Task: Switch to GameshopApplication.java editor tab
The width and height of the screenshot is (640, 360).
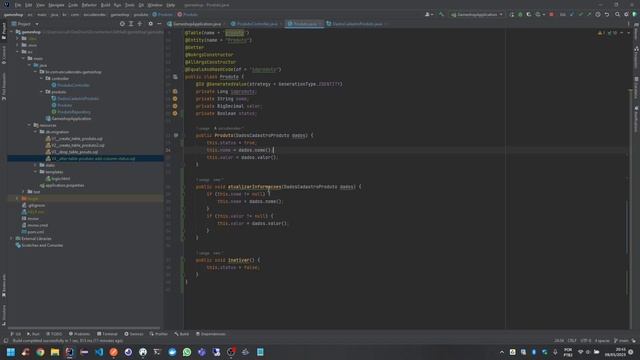Action: pyautogui.click(x=194, y=24)
